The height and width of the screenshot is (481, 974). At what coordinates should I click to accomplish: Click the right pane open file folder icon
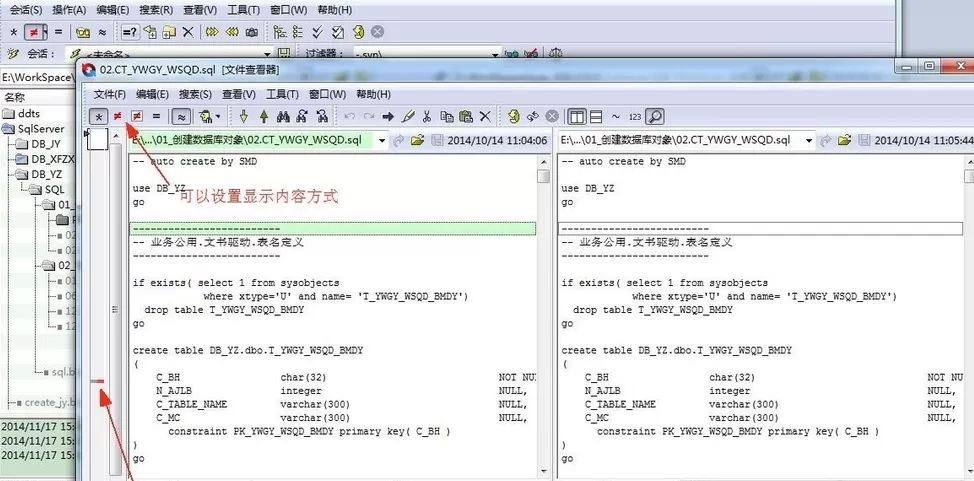click(844, 140)
